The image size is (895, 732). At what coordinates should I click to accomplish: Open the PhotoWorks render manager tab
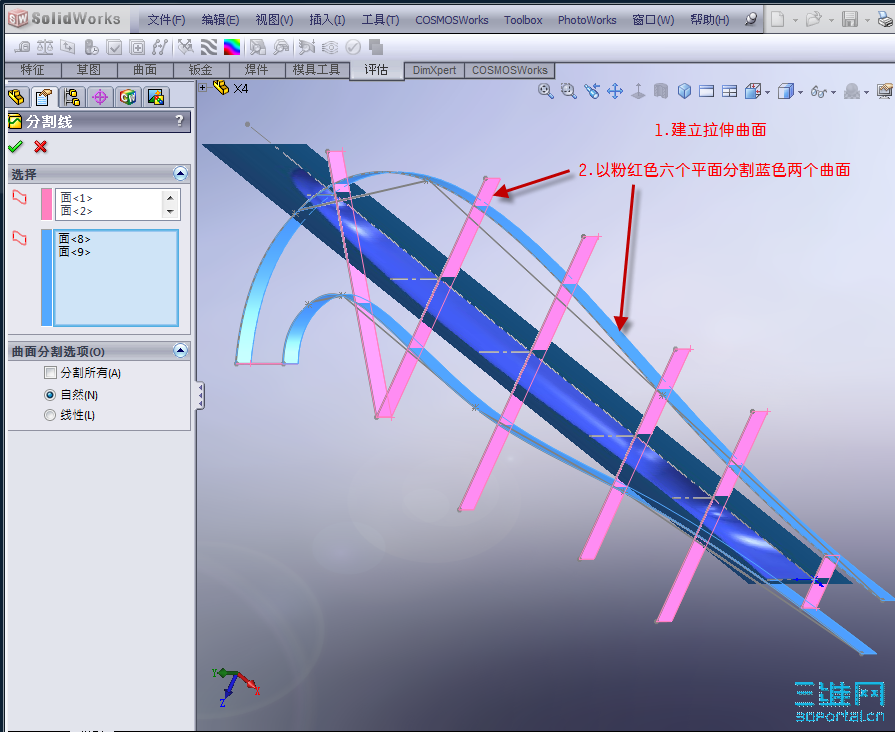156,97
